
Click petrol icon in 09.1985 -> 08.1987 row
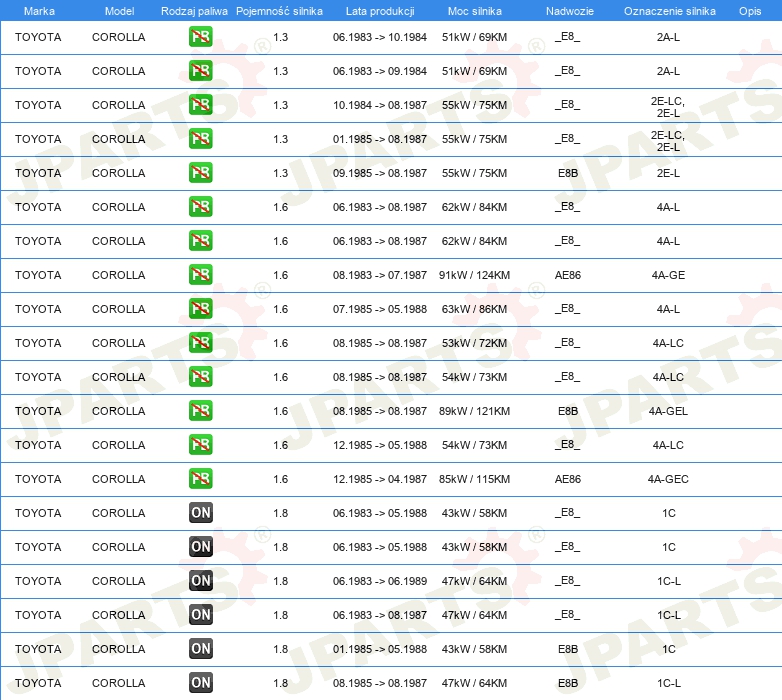[200, 173]
